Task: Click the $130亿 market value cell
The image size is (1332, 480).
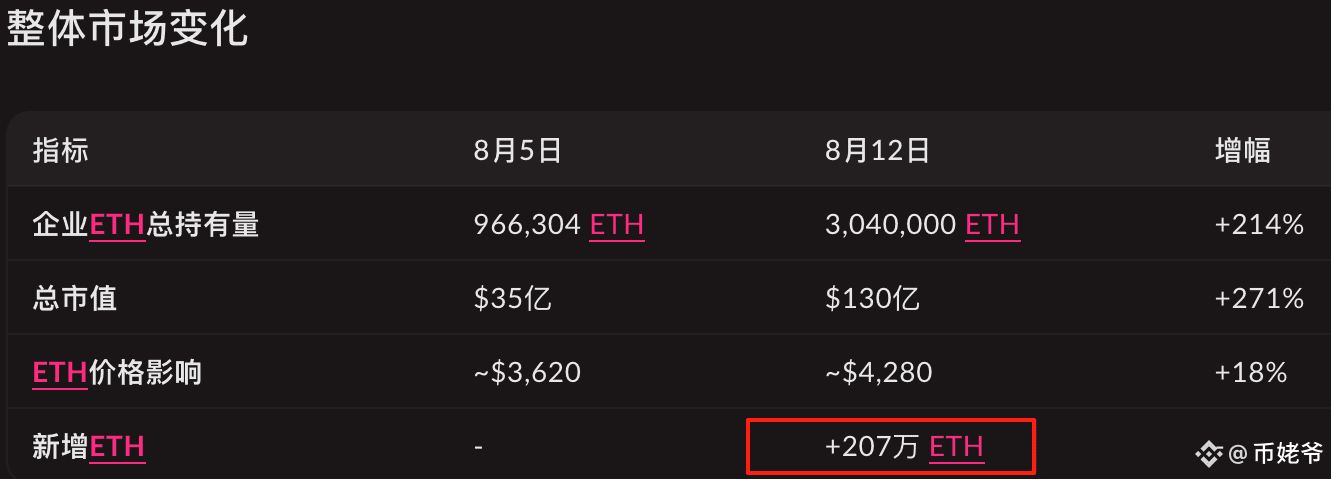Action: (x=872, y=298)
